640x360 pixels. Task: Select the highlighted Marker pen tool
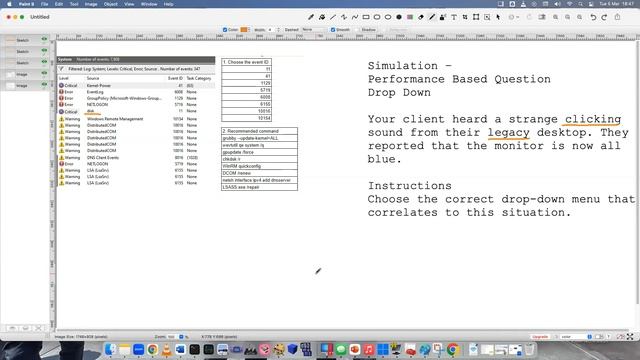432,17
